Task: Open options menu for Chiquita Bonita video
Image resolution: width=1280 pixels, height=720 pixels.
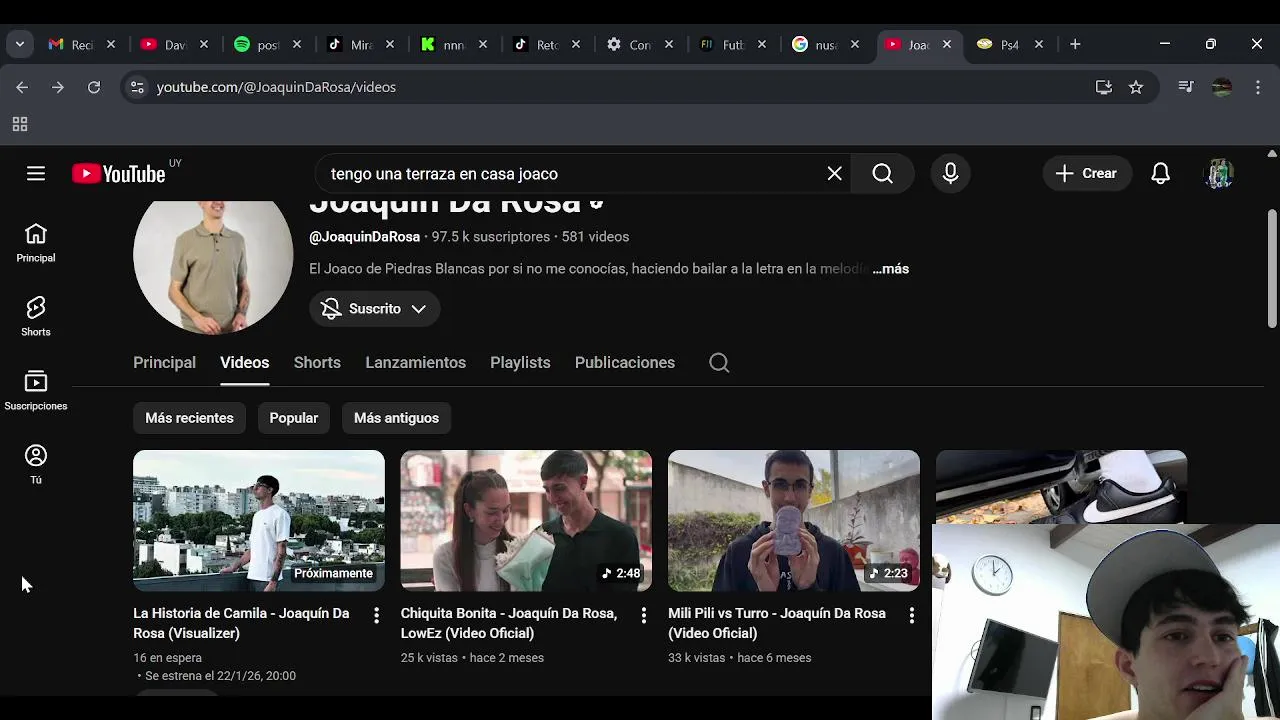Action: click(644, 616)
